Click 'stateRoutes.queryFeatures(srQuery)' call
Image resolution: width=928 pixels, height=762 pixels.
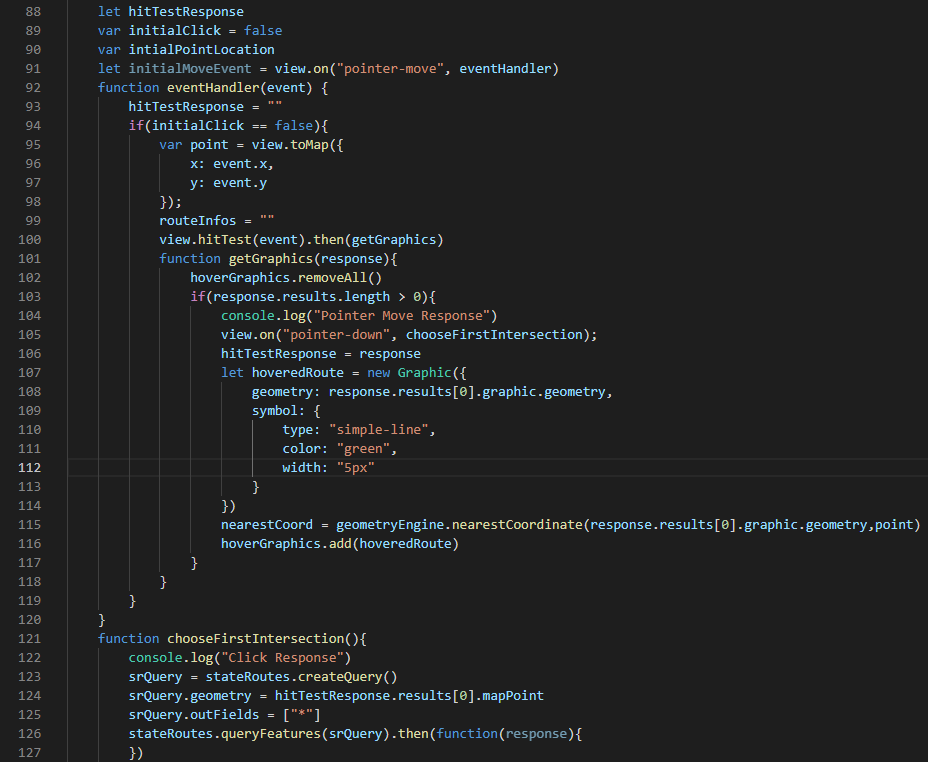click(x=259, y=734)
